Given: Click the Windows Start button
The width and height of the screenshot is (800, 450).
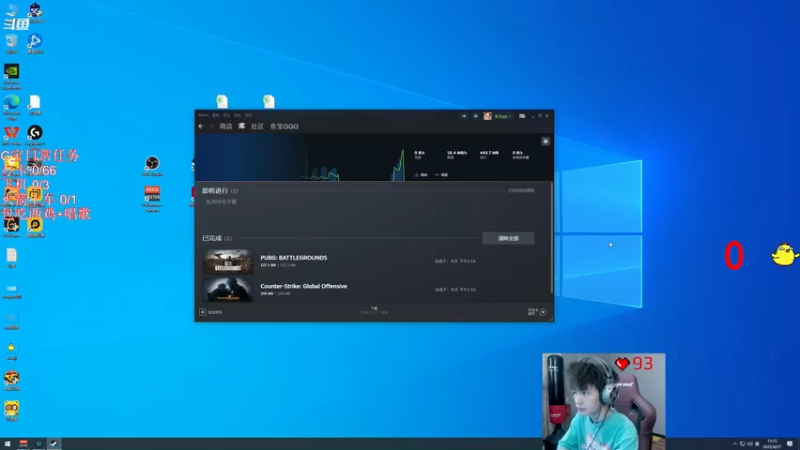Looking at the screenshot, I should coord(7,444).
